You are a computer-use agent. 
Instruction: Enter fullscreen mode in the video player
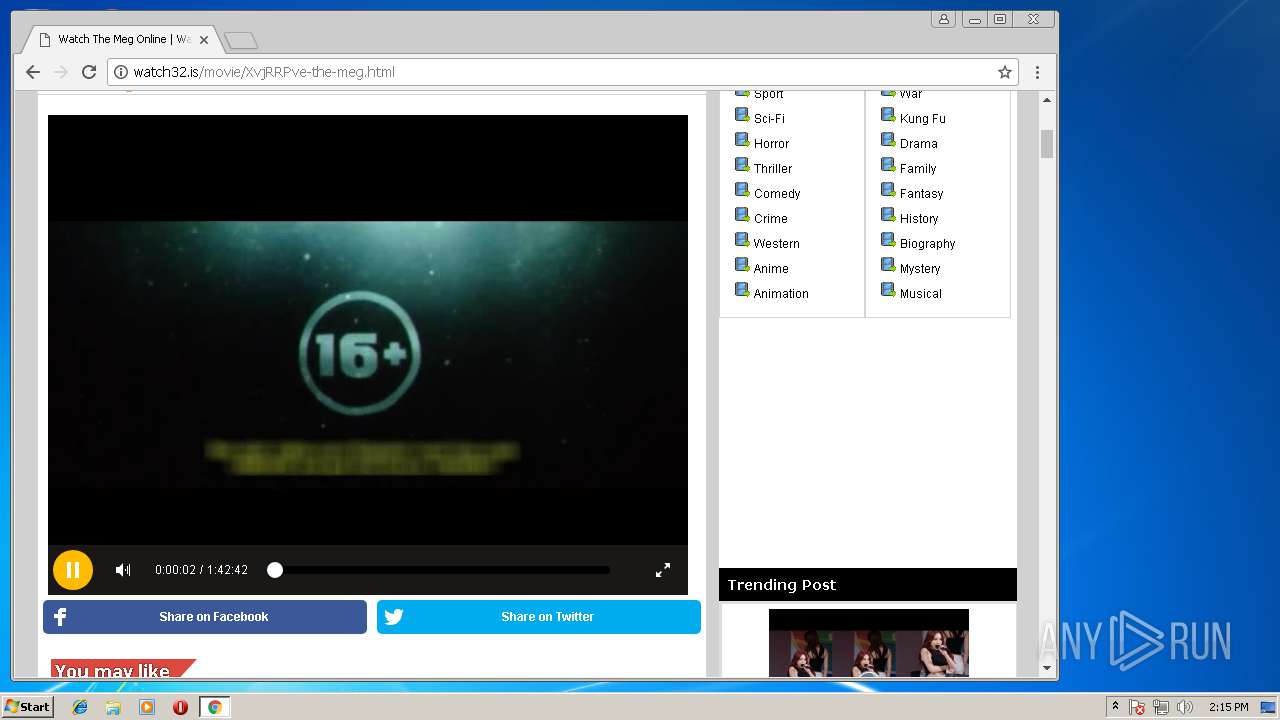coord(663,570)
